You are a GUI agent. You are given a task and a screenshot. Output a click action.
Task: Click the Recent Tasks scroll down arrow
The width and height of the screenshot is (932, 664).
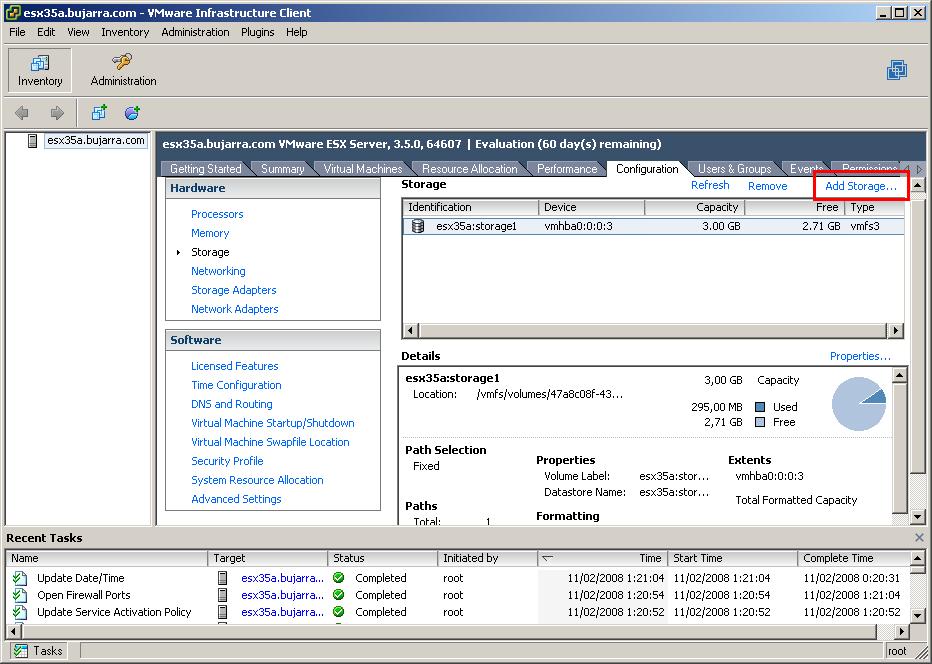click(918, 615)
